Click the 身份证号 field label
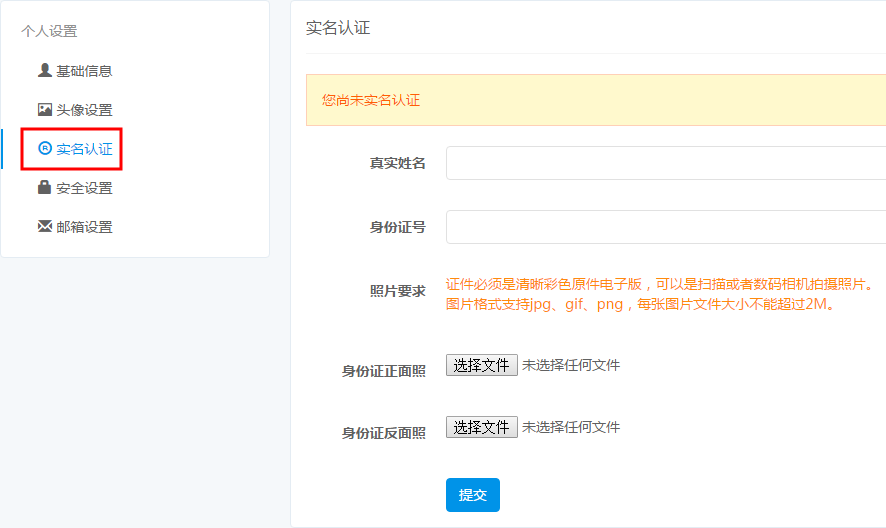The width and height of the screenshot is (886, 528). click(x=397, y=227)
